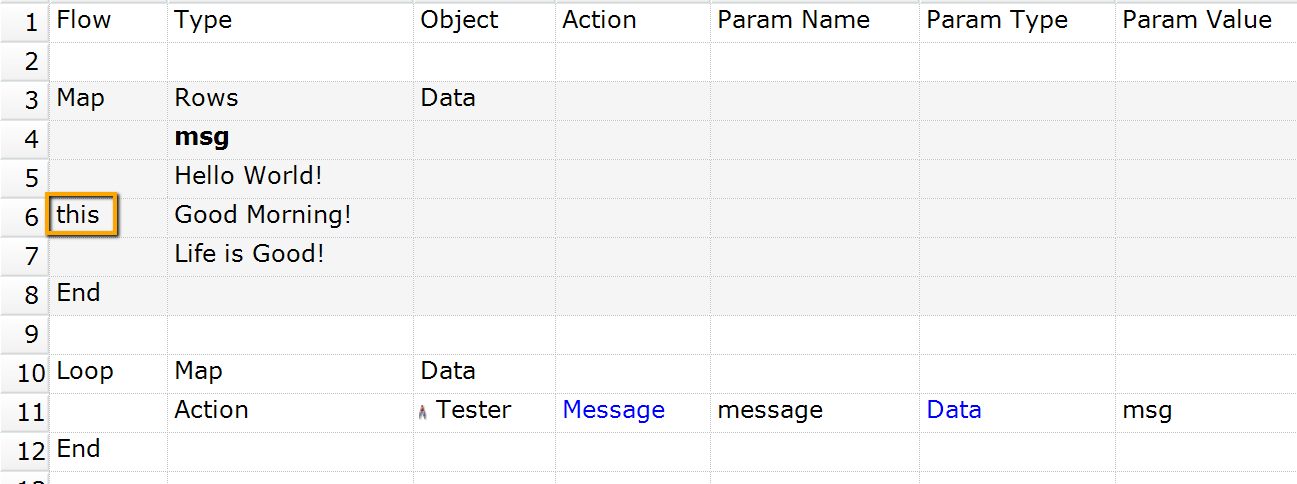This screenshot has width=1297, height=484.
Task: Click the blue Data param type link
Action: (x=953, y=410)
